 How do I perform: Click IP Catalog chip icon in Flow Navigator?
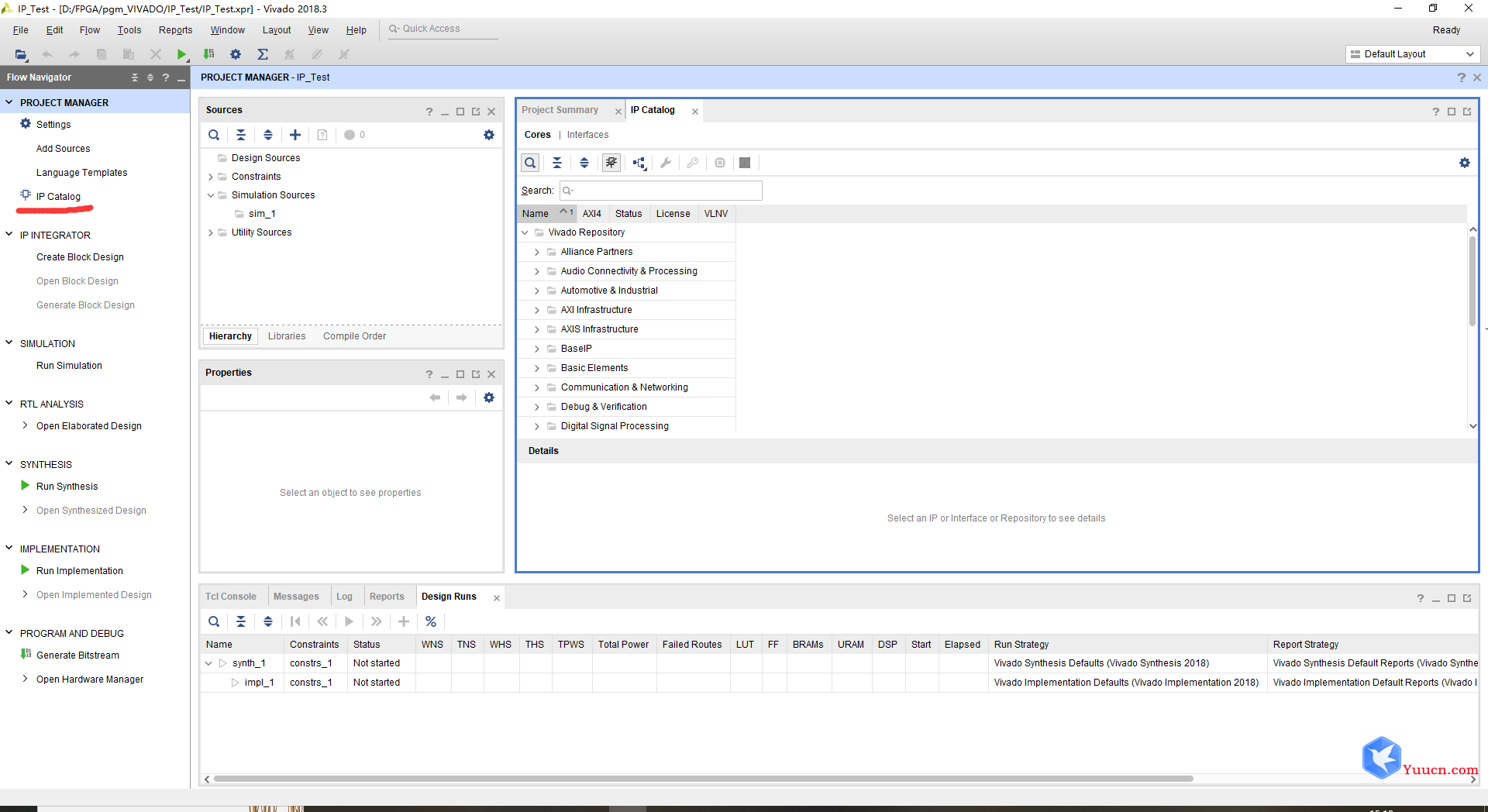(x=26, y=195)
